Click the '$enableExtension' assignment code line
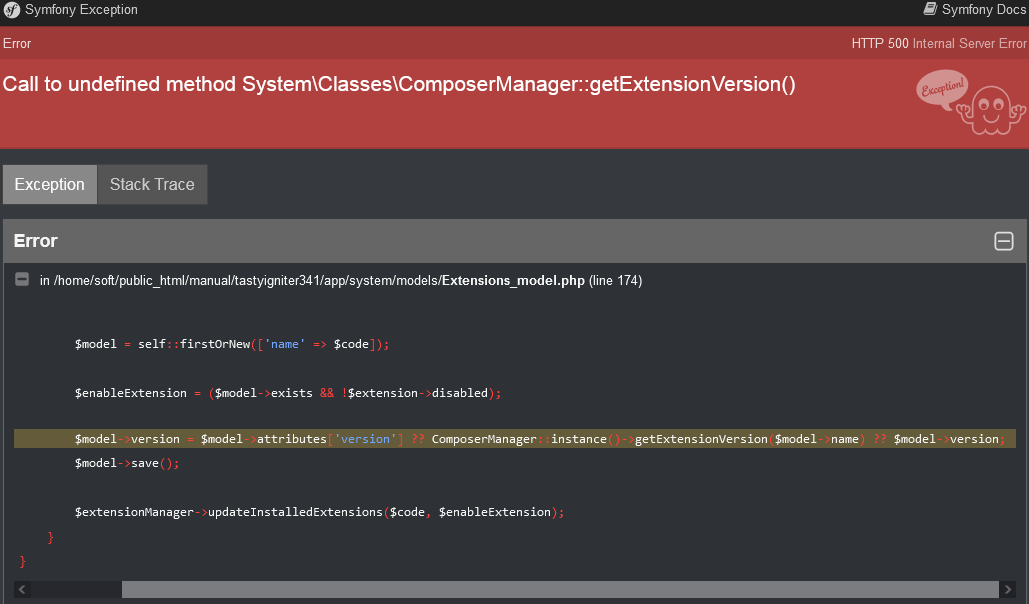This screenshot has height=604, width=1029. pyautogui.click(x=287, y=393)
